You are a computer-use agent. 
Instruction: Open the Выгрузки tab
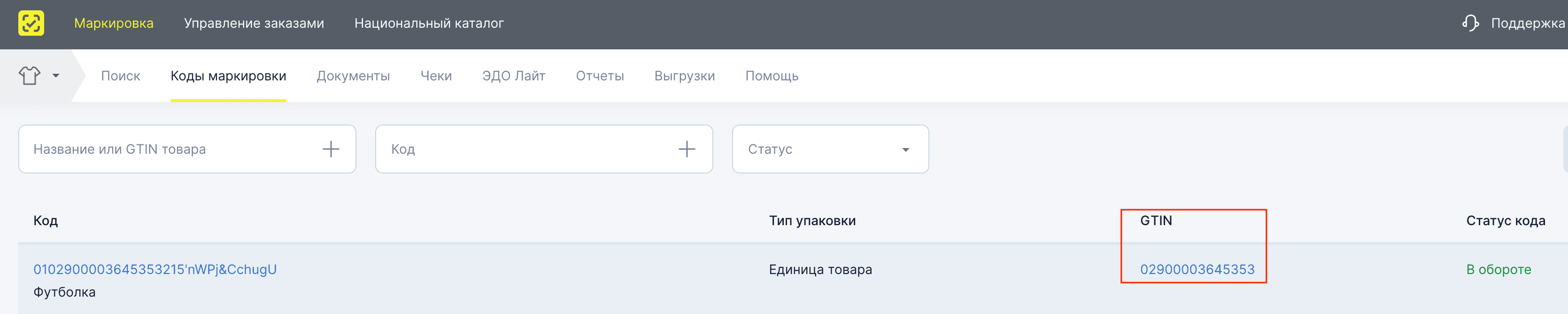[684, 75]
